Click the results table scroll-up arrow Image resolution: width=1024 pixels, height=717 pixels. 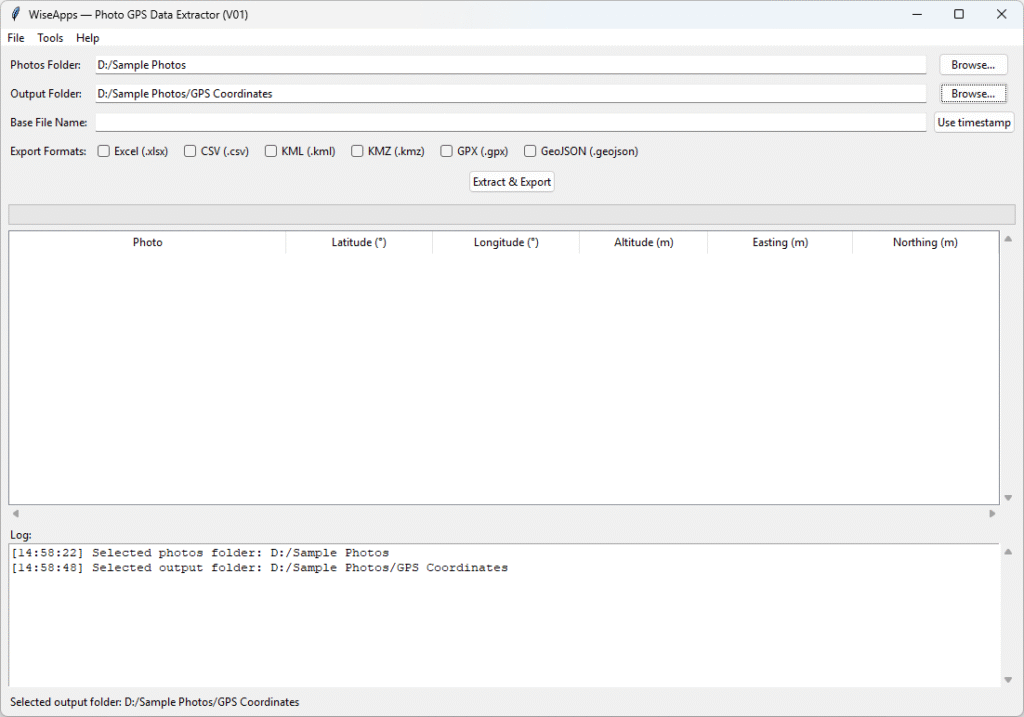[x=1007, y=239]
